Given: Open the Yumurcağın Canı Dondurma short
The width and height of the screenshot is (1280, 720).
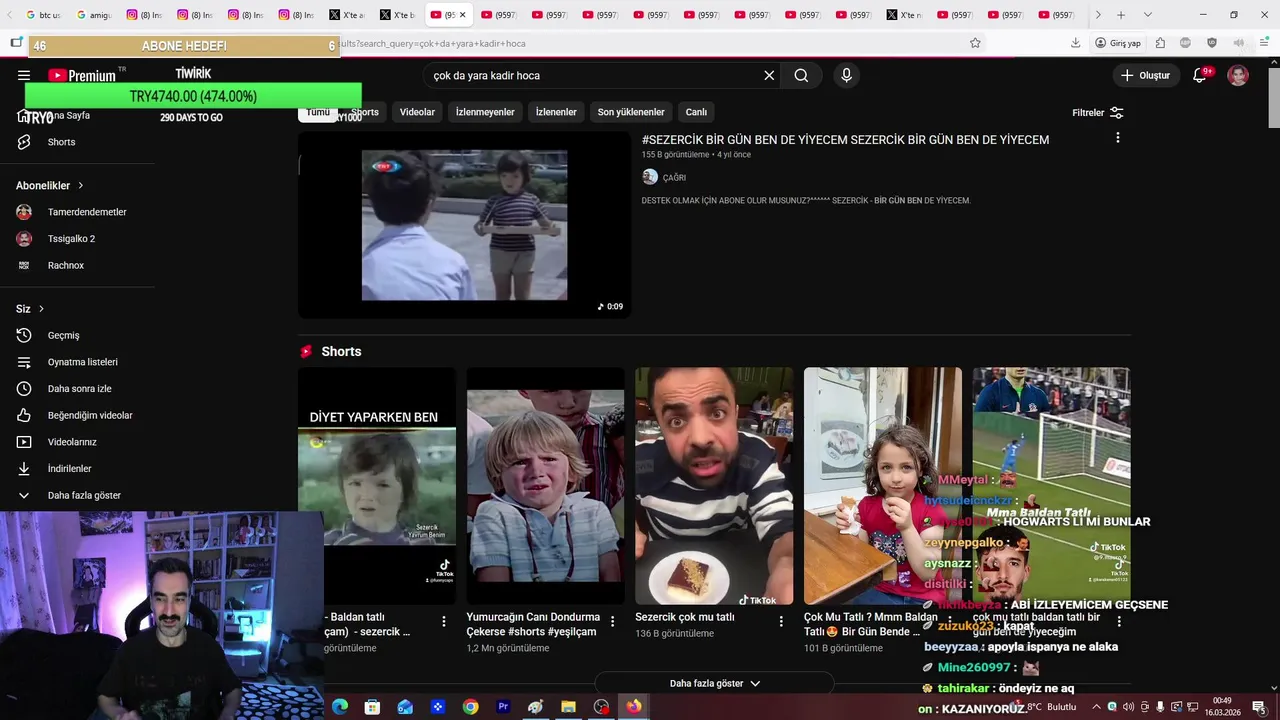Looking at the screenshot, I should click(x=545, y=486).
